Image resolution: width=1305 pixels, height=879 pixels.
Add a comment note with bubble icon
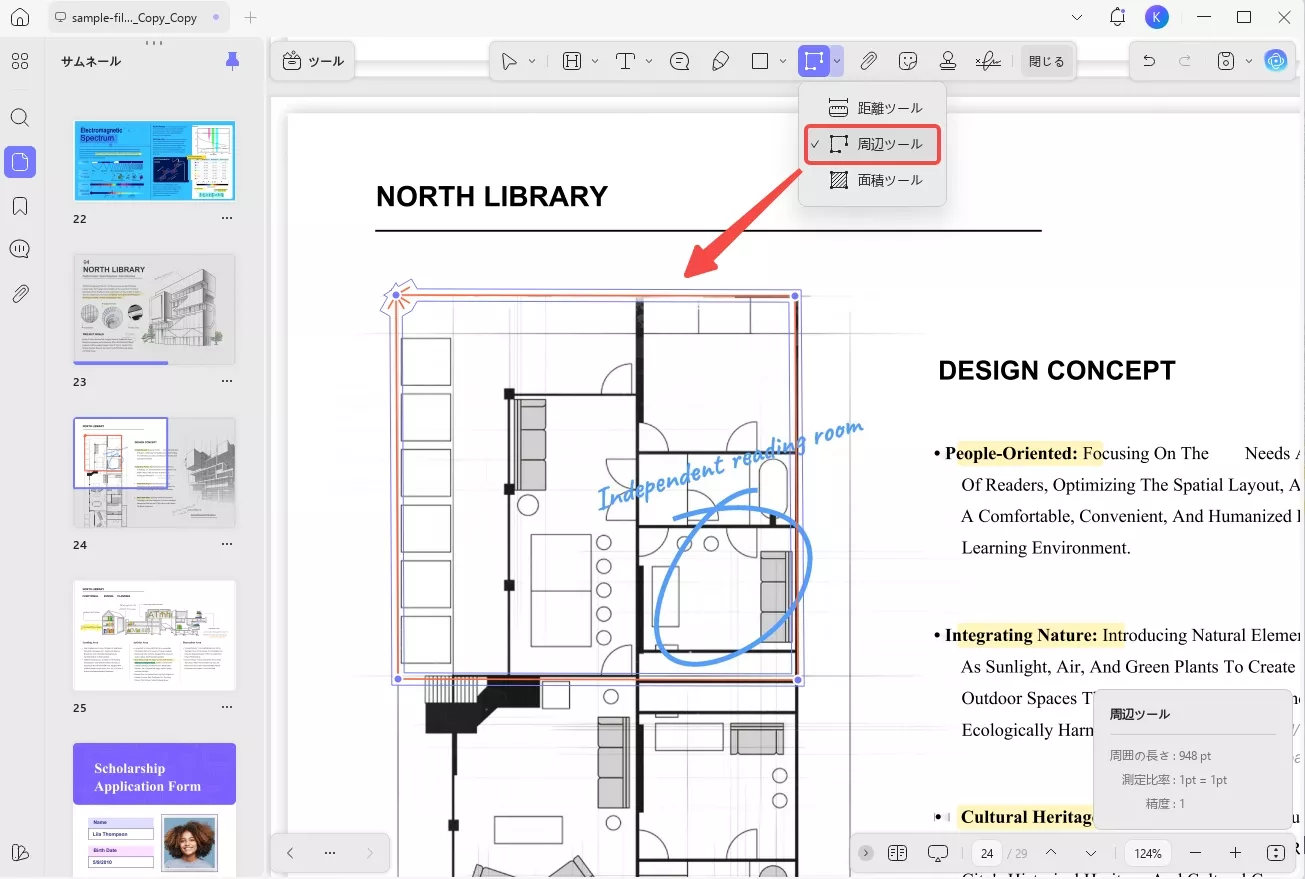(680, 62)
